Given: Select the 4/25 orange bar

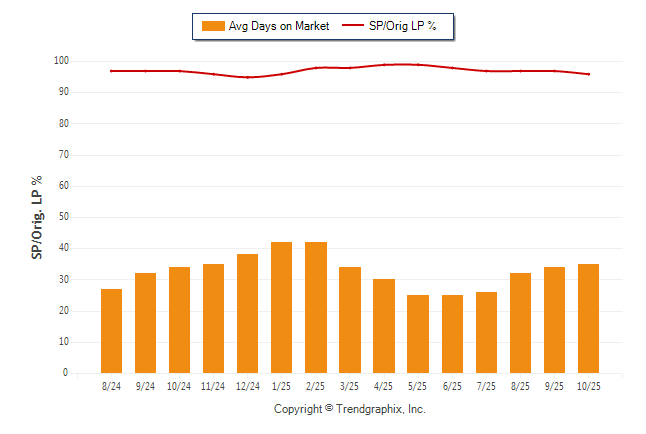Looking at the screenshot, I should [384, 325].
